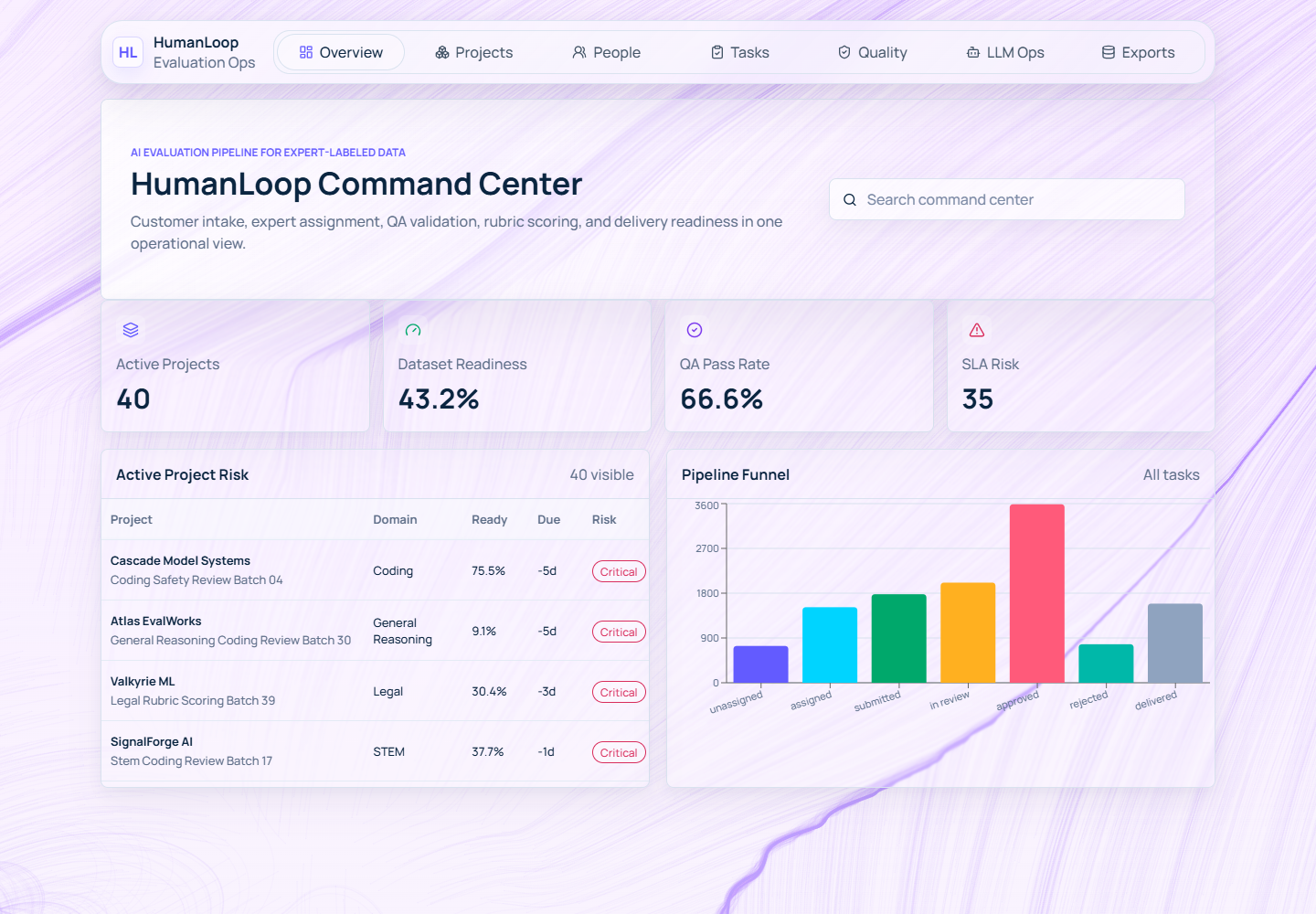1316x914 pixels.
Task: Click the STEM domain cell
Action: pos(388,751)
